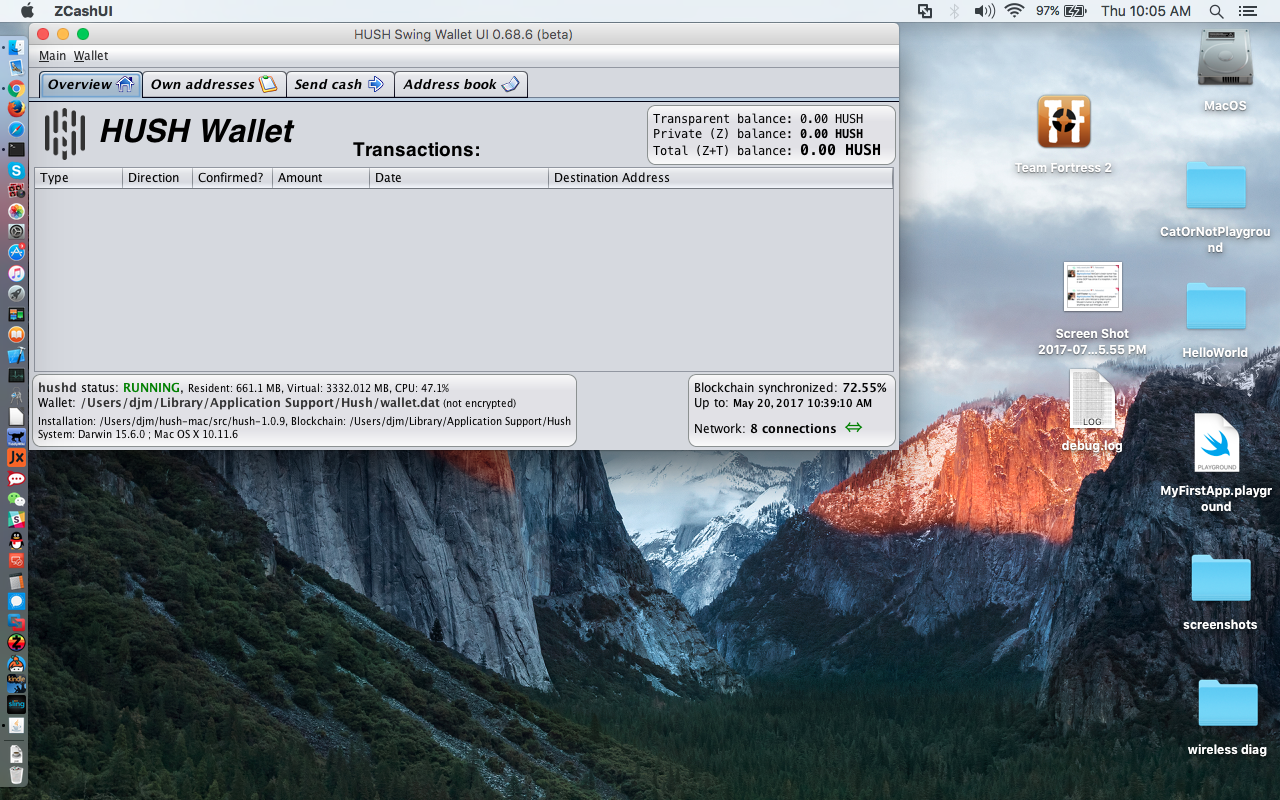Click the Date column header

(x=459, y=178)
